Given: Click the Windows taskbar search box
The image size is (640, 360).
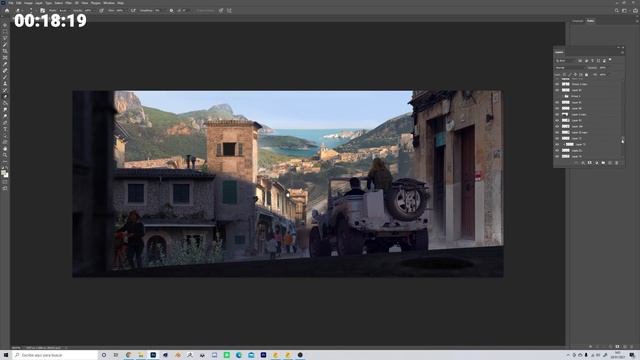Looking at the screenshot, I should click(x=55, y=355).
